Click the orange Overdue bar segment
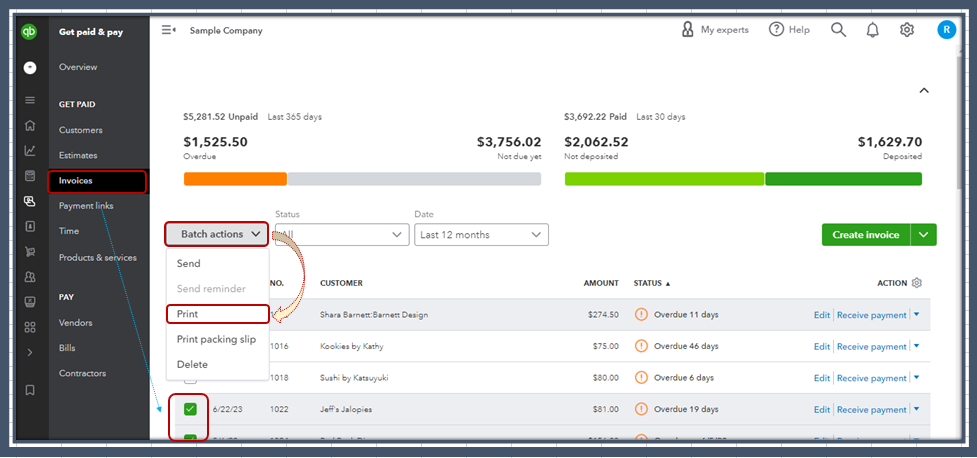The image size is (977, 458). click(x=235, y=179)
